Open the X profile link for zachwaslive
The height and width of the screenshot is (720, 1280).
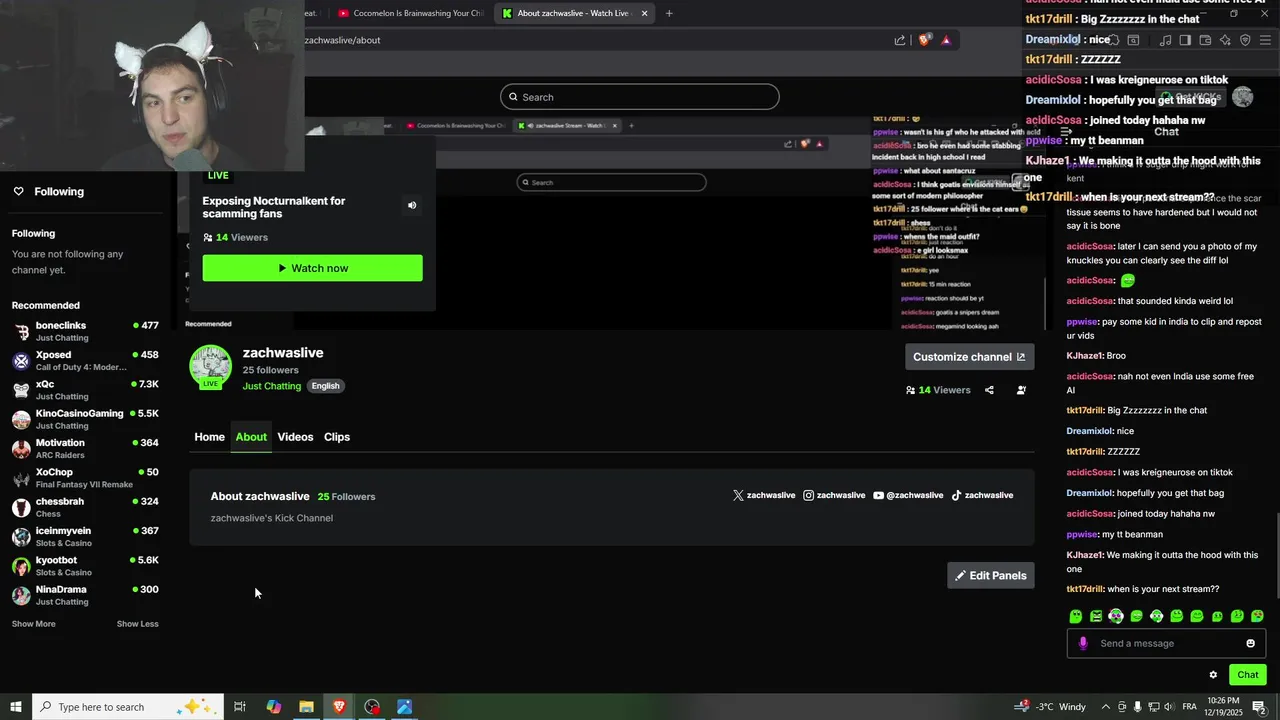point(764,495)
